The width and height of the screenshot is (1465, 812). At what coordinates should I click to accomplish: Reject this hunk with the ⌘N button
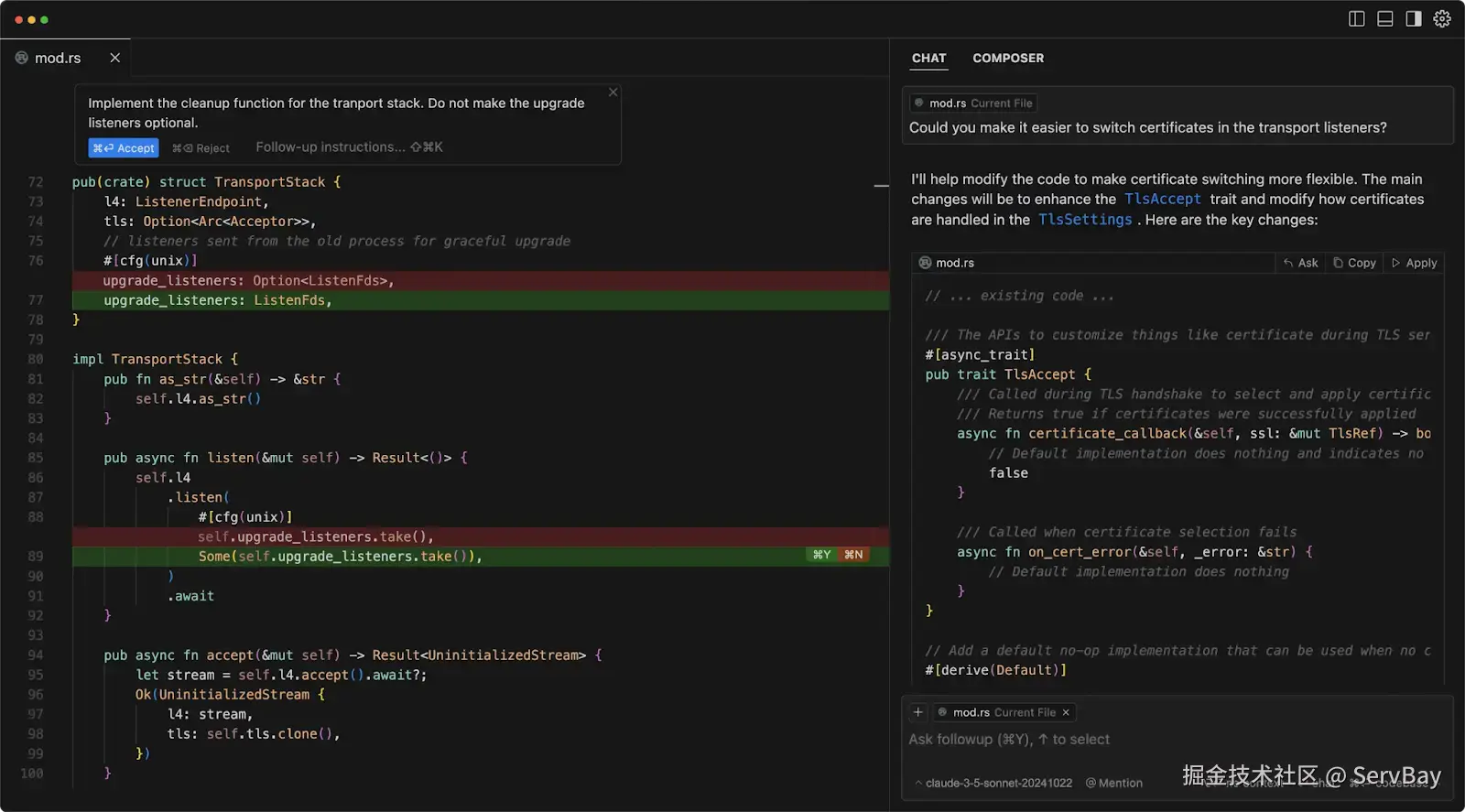(x=853, y=555)
